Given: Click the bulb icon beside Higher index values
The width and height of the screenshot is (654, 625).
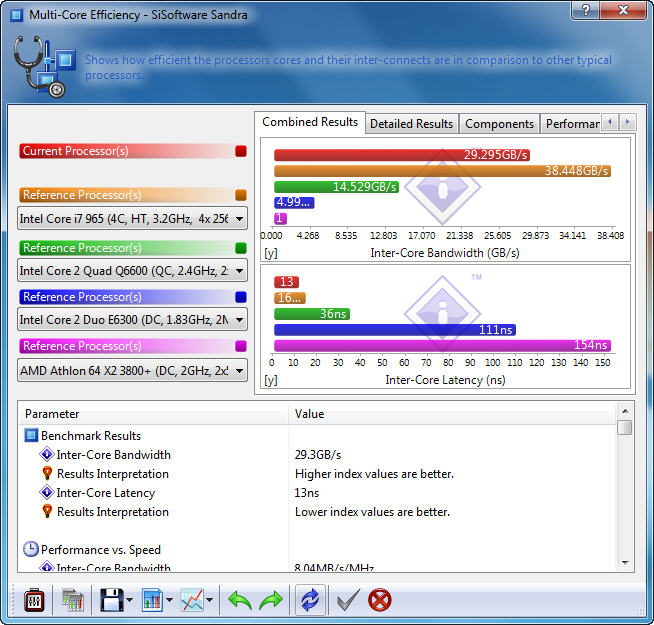Looking at the screenshot, I should click(47, 474).
